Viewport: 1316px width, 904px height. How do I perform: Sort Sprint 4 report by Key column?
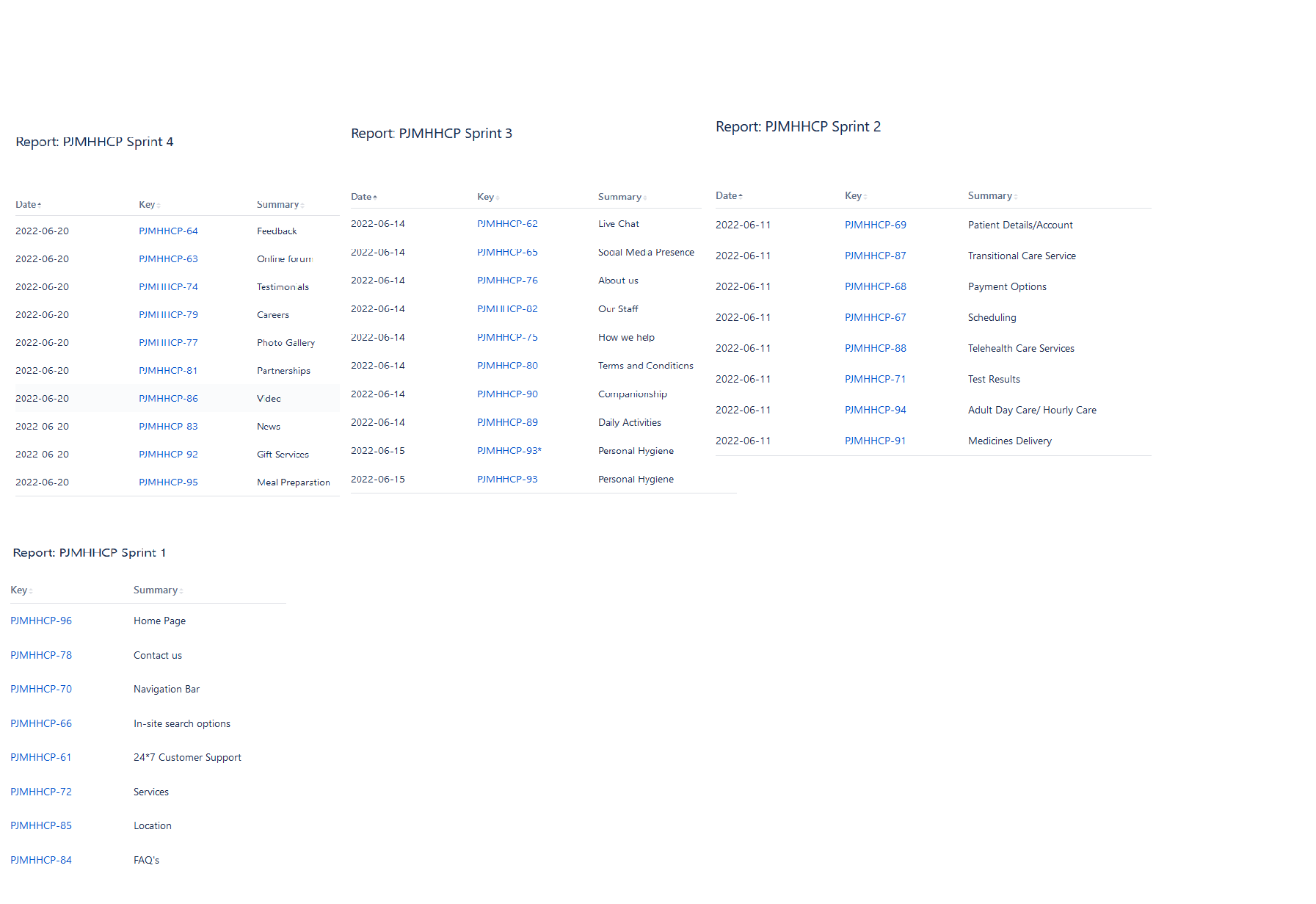tap(149, 205)
